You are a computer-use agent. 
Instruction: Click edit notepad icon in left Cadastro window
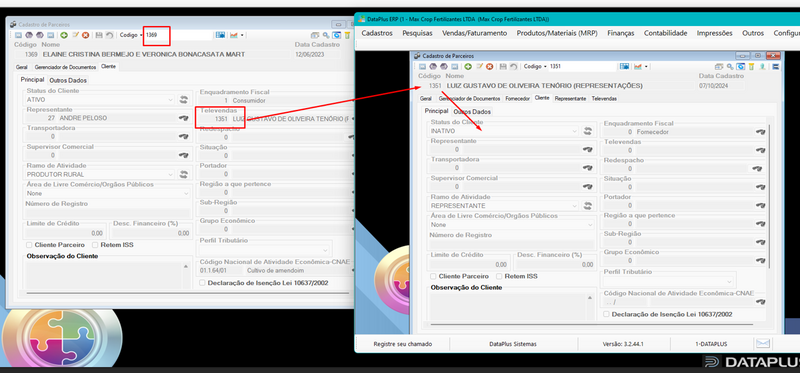(x=76, y=35)
